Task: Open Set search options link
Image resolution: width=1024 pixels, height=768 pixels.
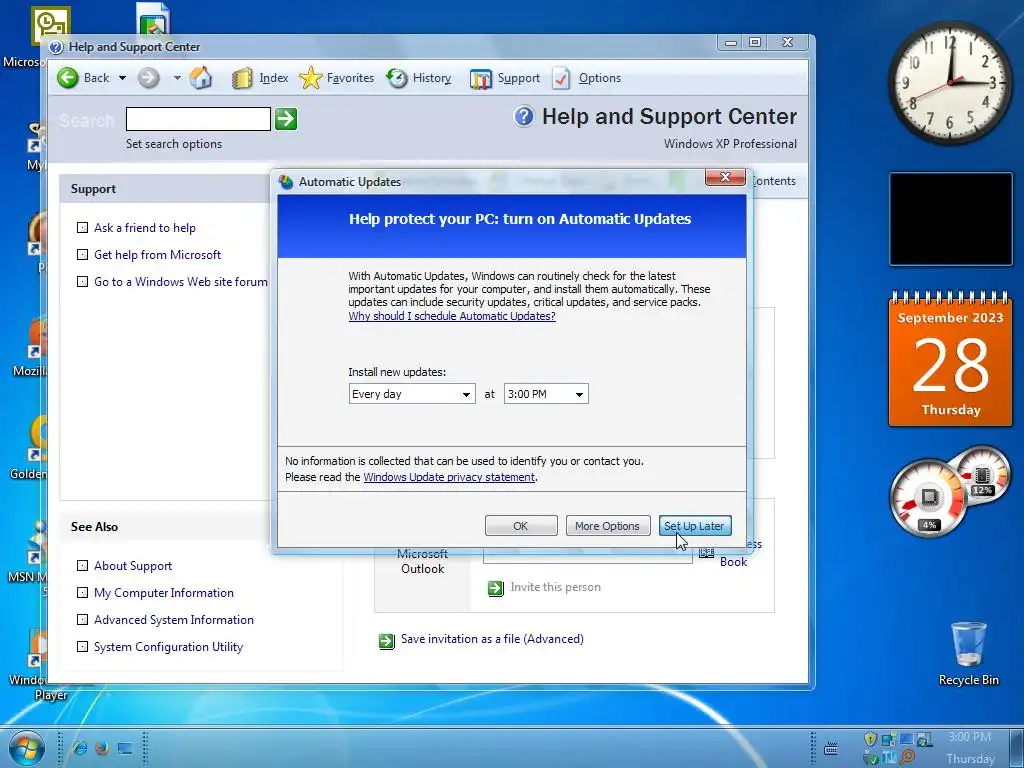Action: tap(174, 144)
